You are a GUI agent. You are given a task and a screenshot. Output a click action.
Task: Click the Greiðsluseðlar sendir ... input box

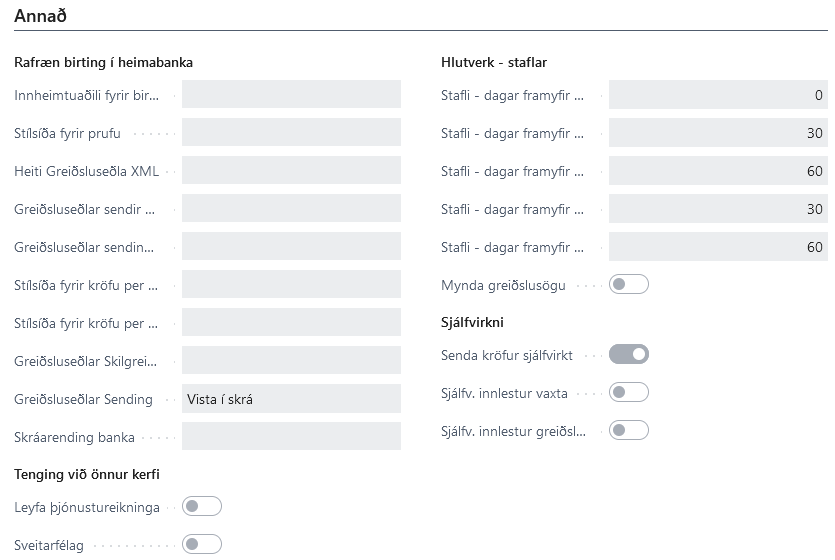291,209
